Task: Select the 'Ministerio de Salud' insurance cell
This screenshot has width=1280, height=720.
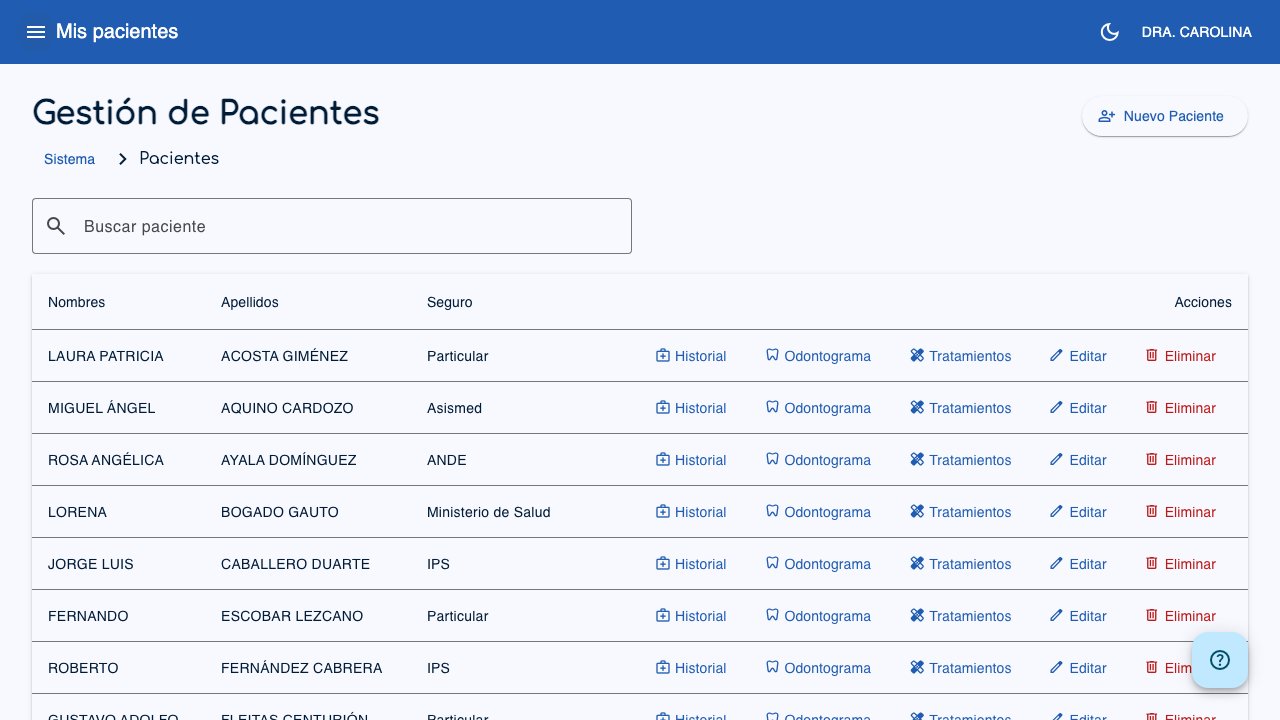Action: (489, 512)
